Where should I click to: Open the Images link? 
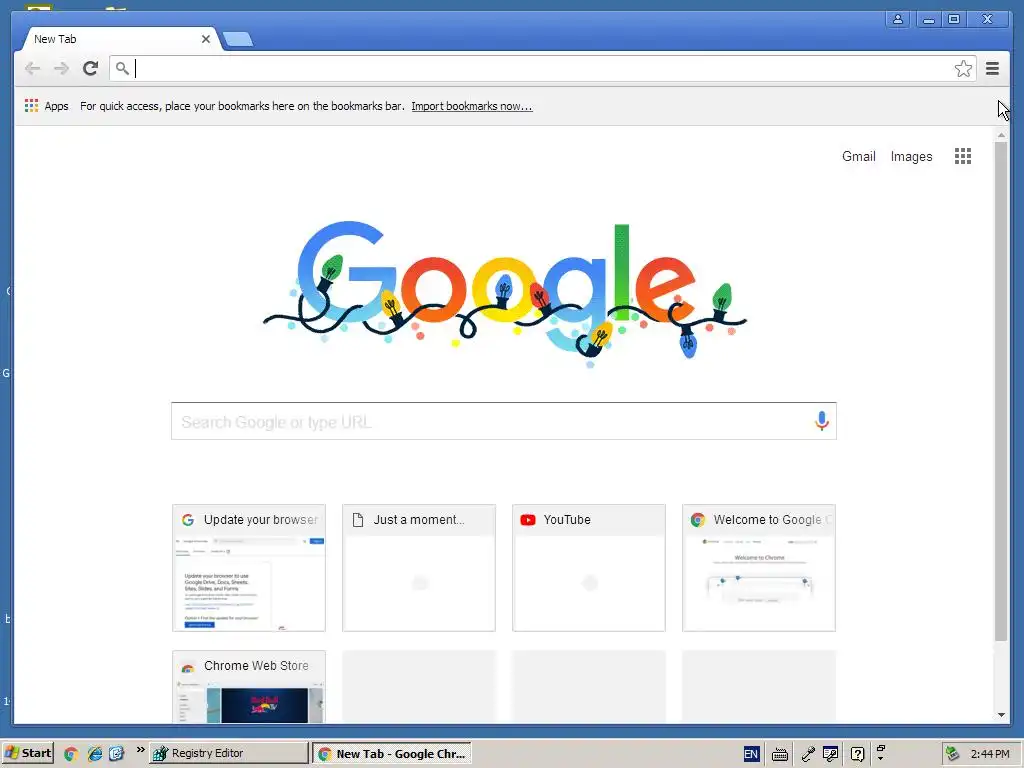(911, 157)
